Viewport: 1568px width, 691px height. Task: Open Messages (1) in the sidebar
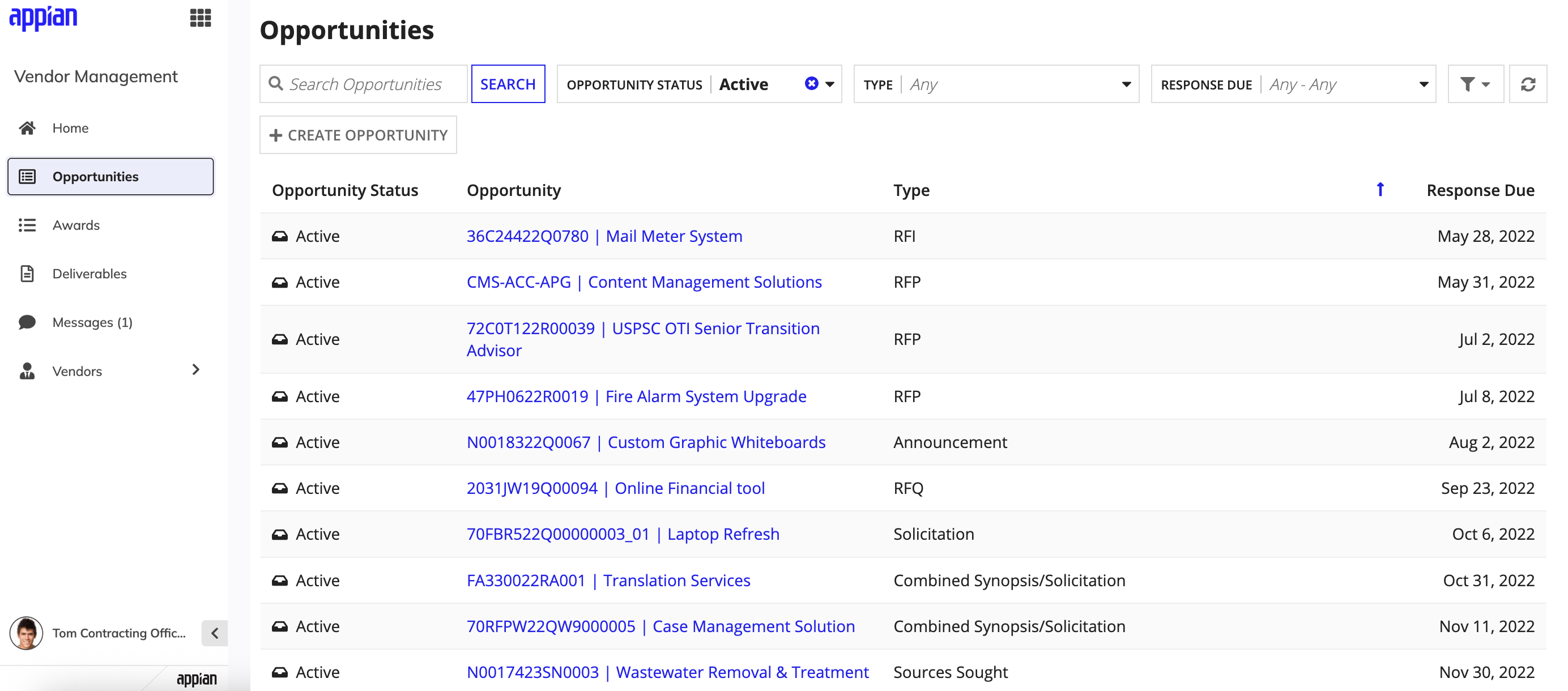click(x=110, y=322)
